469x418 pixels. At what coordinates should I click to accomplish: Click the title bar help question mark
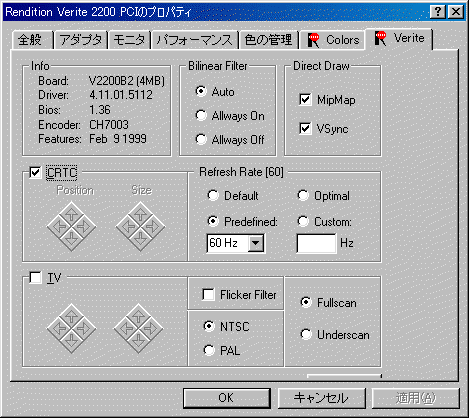pyautogui.click(x=437, y=12)
